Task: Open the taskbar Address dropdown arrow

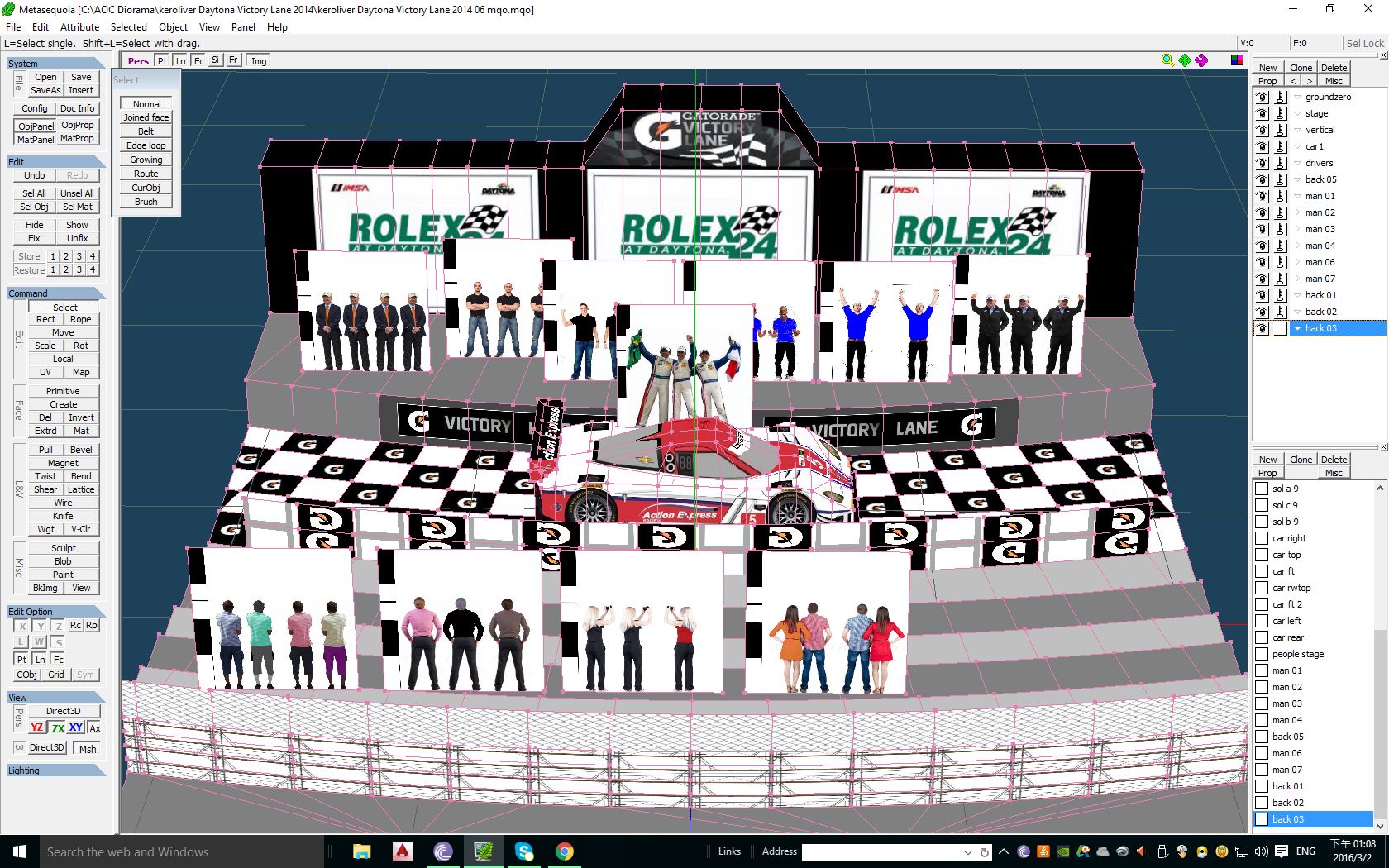Action: pos(967,852)
